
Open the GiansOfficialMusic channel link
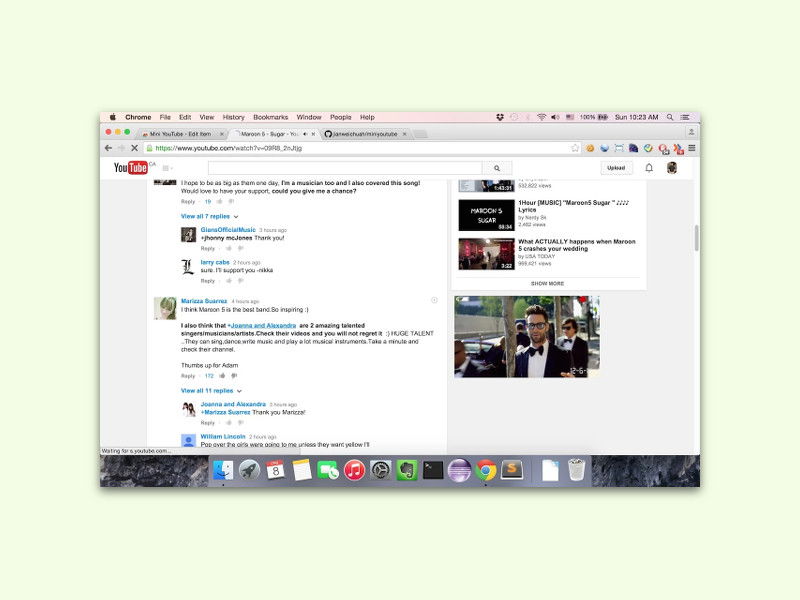(x=228, y=230)
